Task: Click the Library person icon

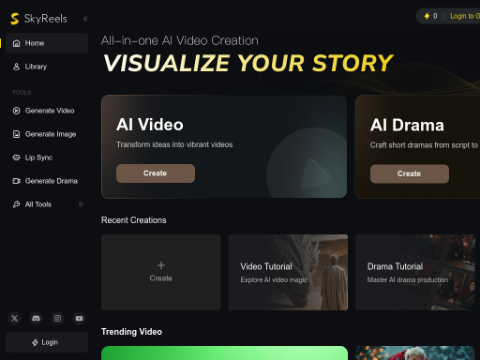Action: [16, 67]
